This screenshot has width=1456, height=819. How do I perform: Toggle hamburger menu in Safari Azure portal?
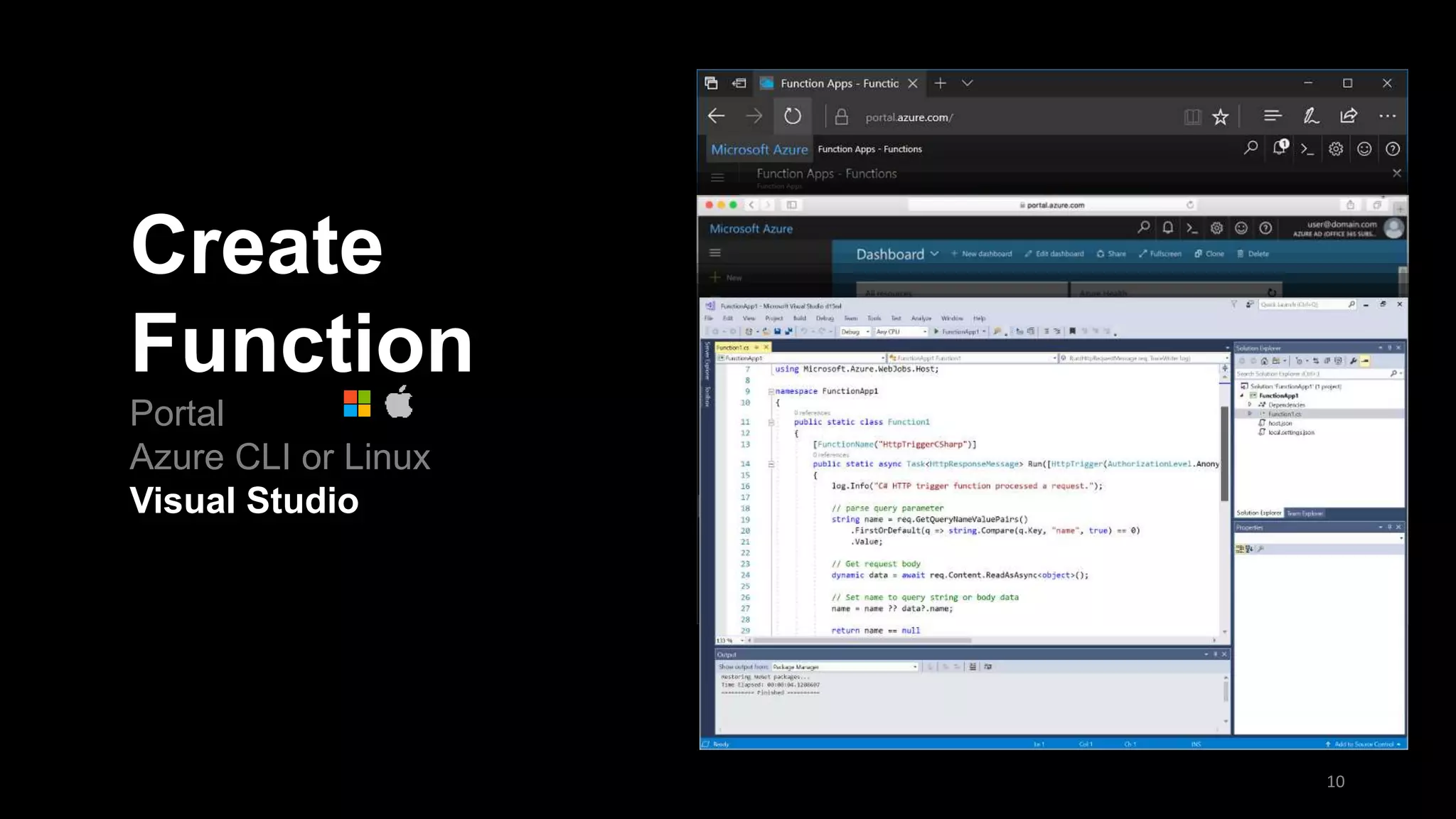coord(715,252)
